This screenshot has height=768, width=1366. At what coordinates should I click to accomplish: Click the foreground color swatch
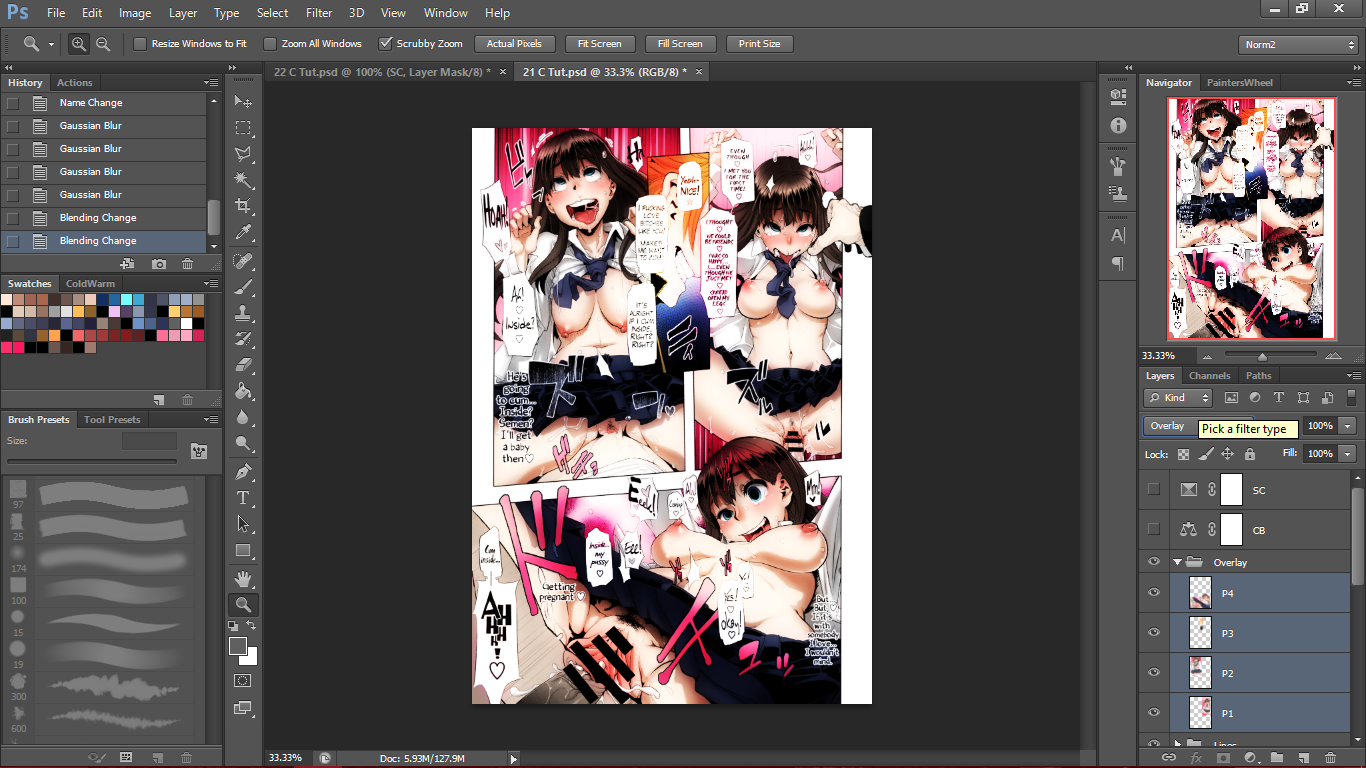pos(238,646)
